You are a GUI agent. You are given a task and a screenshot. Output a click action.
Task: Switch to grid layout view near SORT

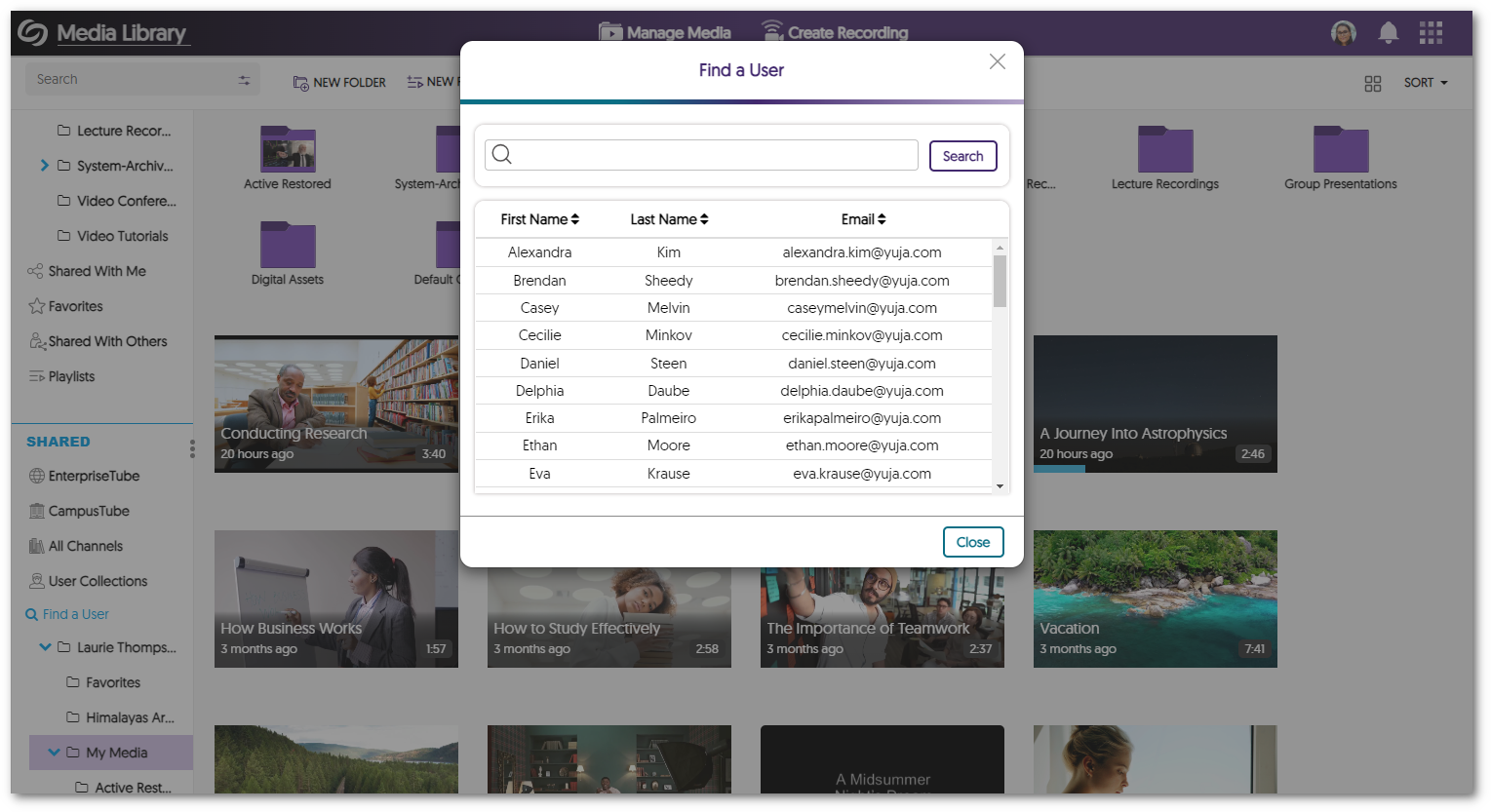1373,84
